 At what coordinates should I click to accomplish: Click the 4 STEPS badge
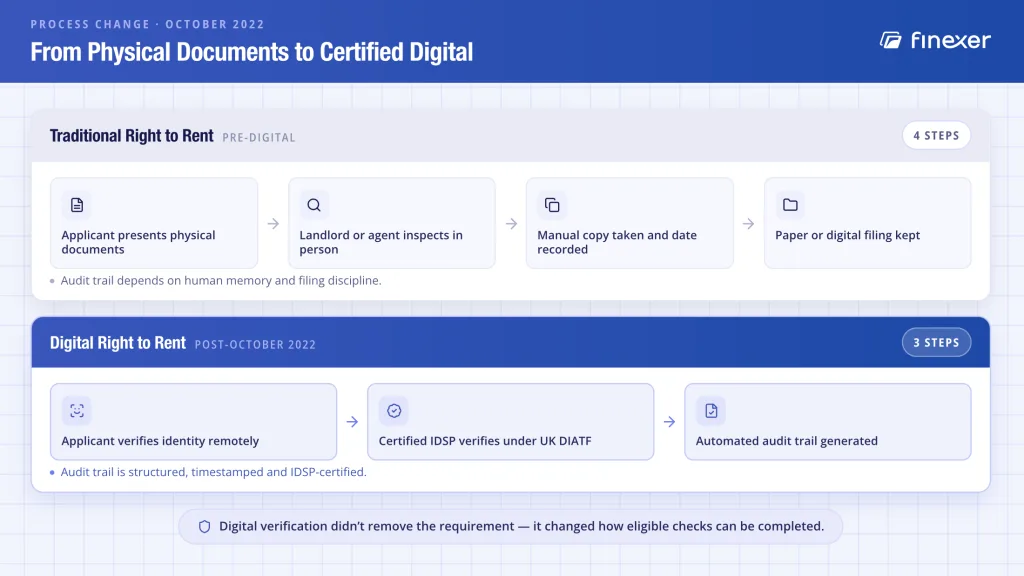pyautogui.click(x=936, y=136)
